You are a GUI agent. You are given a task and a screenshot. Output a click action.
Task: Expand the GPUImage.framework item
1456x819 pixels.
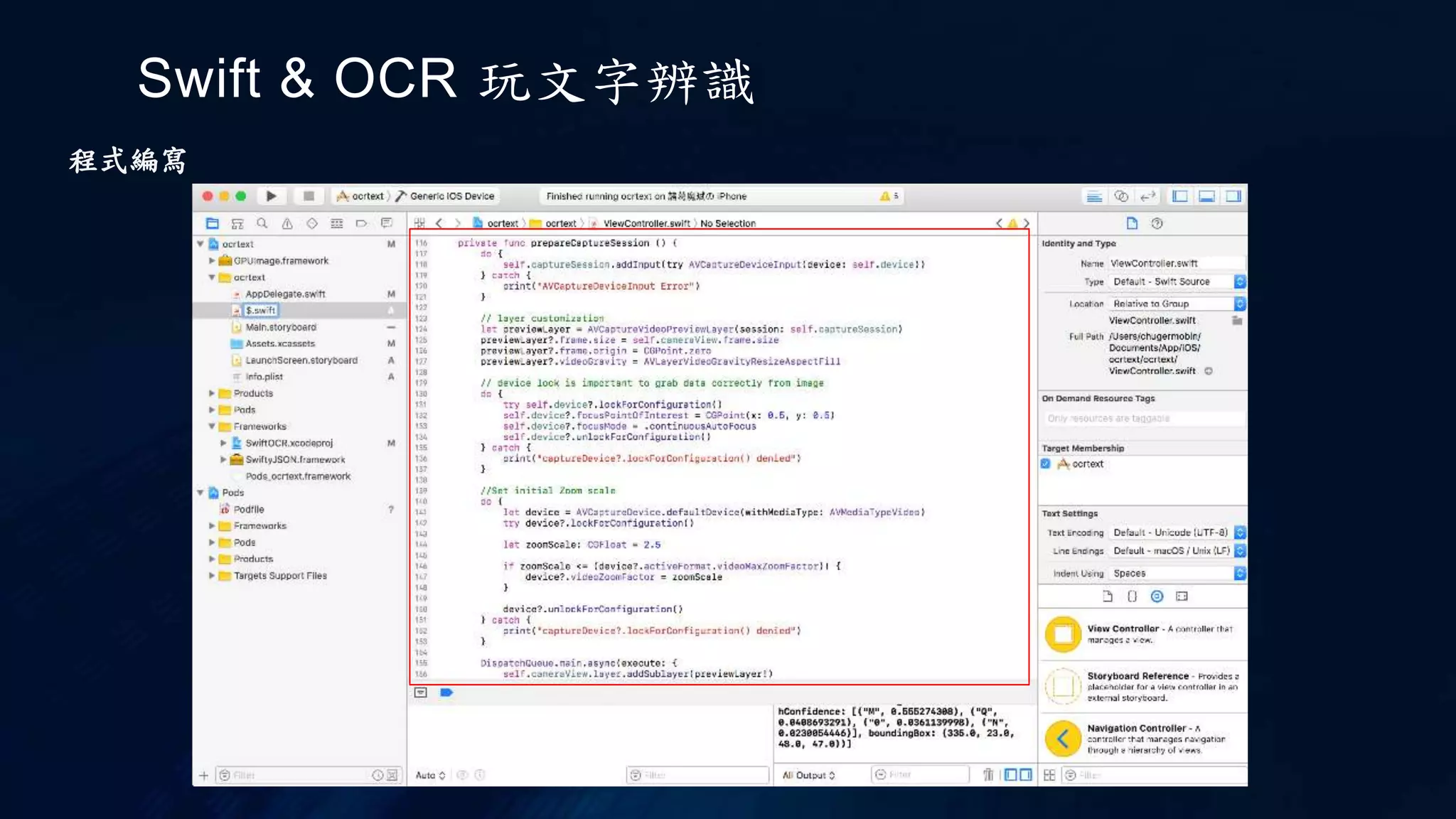click(x=212, y=261)
